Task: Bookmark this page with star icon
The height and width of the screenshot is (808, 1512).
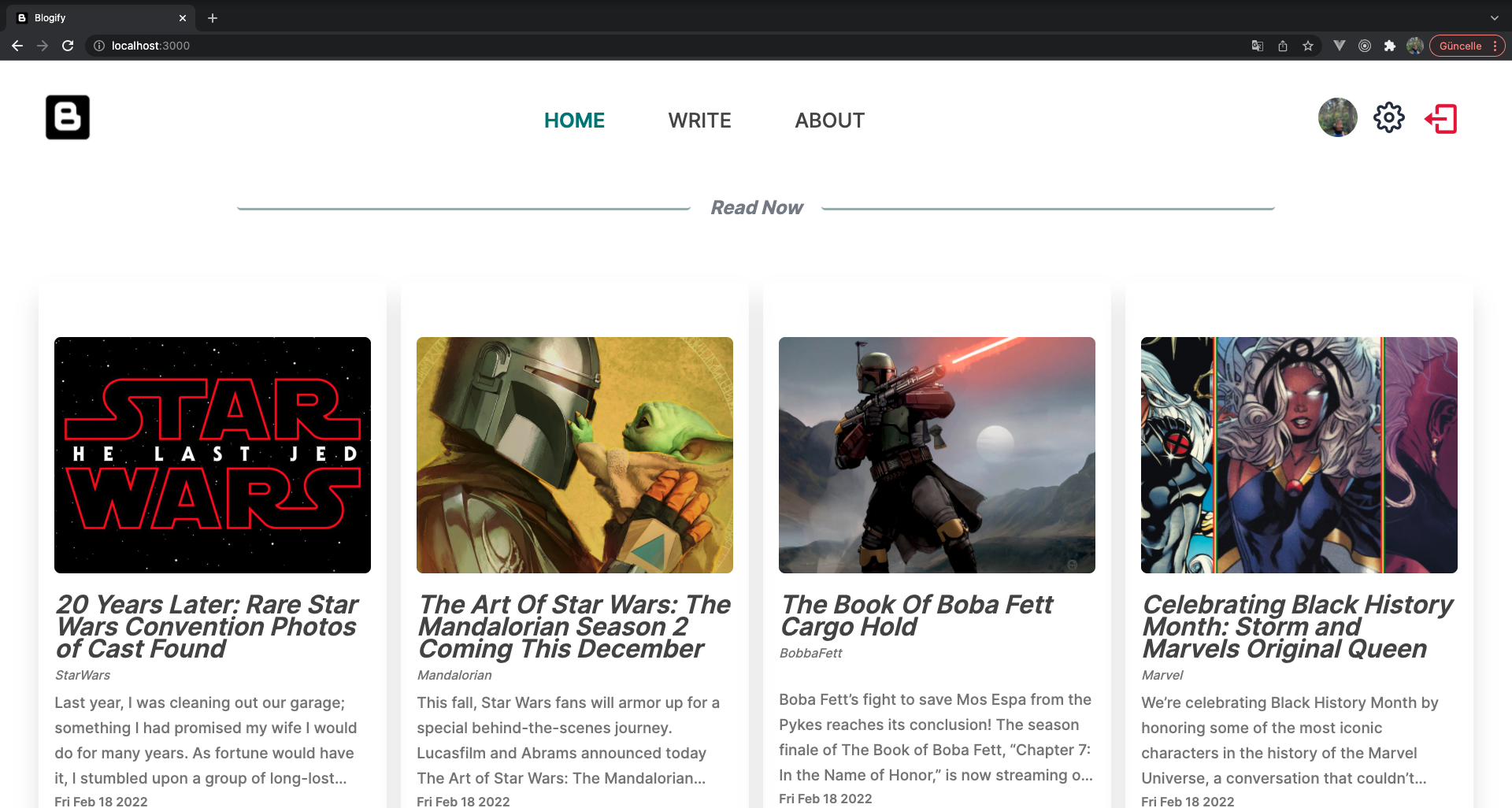Action: point(1308,46)
